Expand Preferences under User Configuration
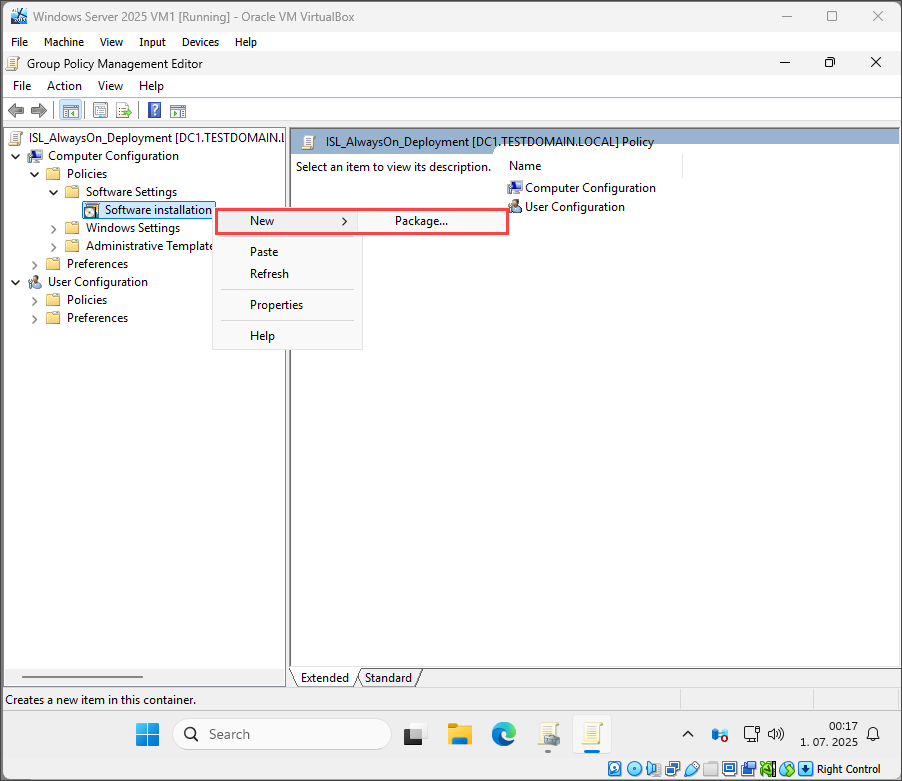The height and width of the screenshot is (781, 902). pyautogui.click(x=35, y=319)
